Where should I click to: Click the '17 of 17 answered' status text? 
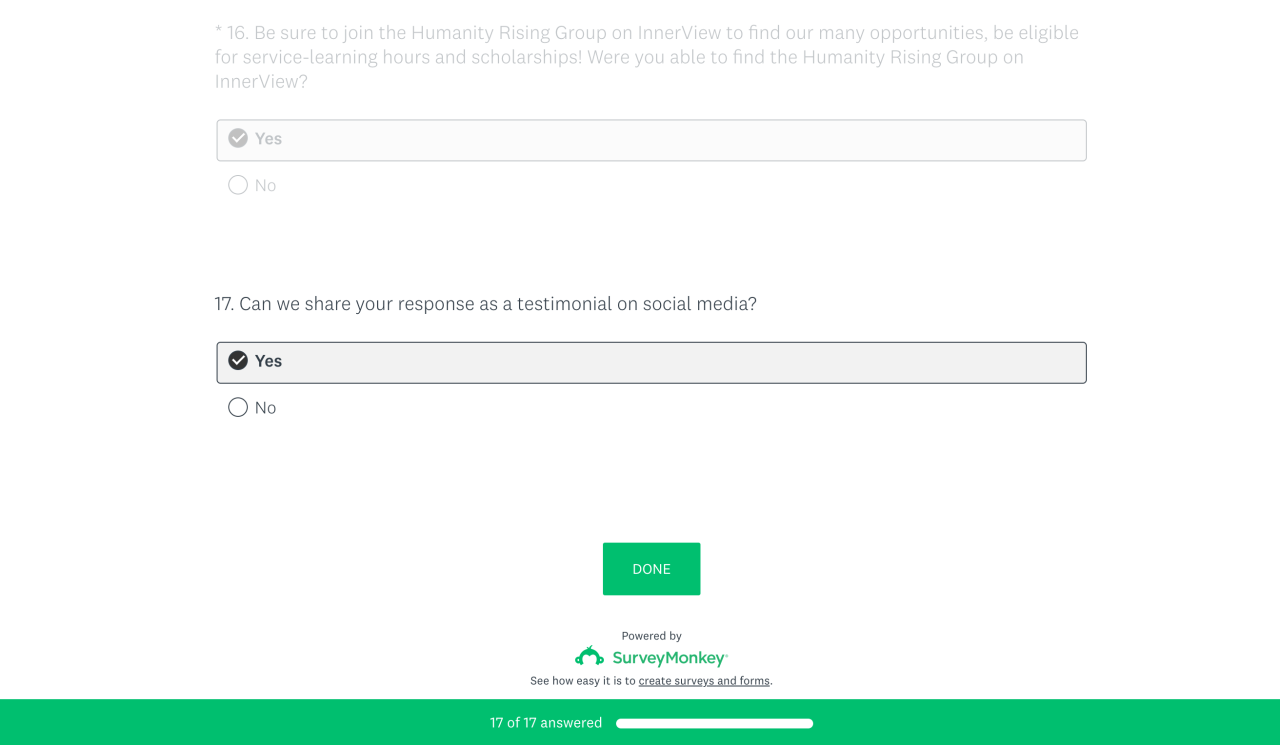[546, 723]
